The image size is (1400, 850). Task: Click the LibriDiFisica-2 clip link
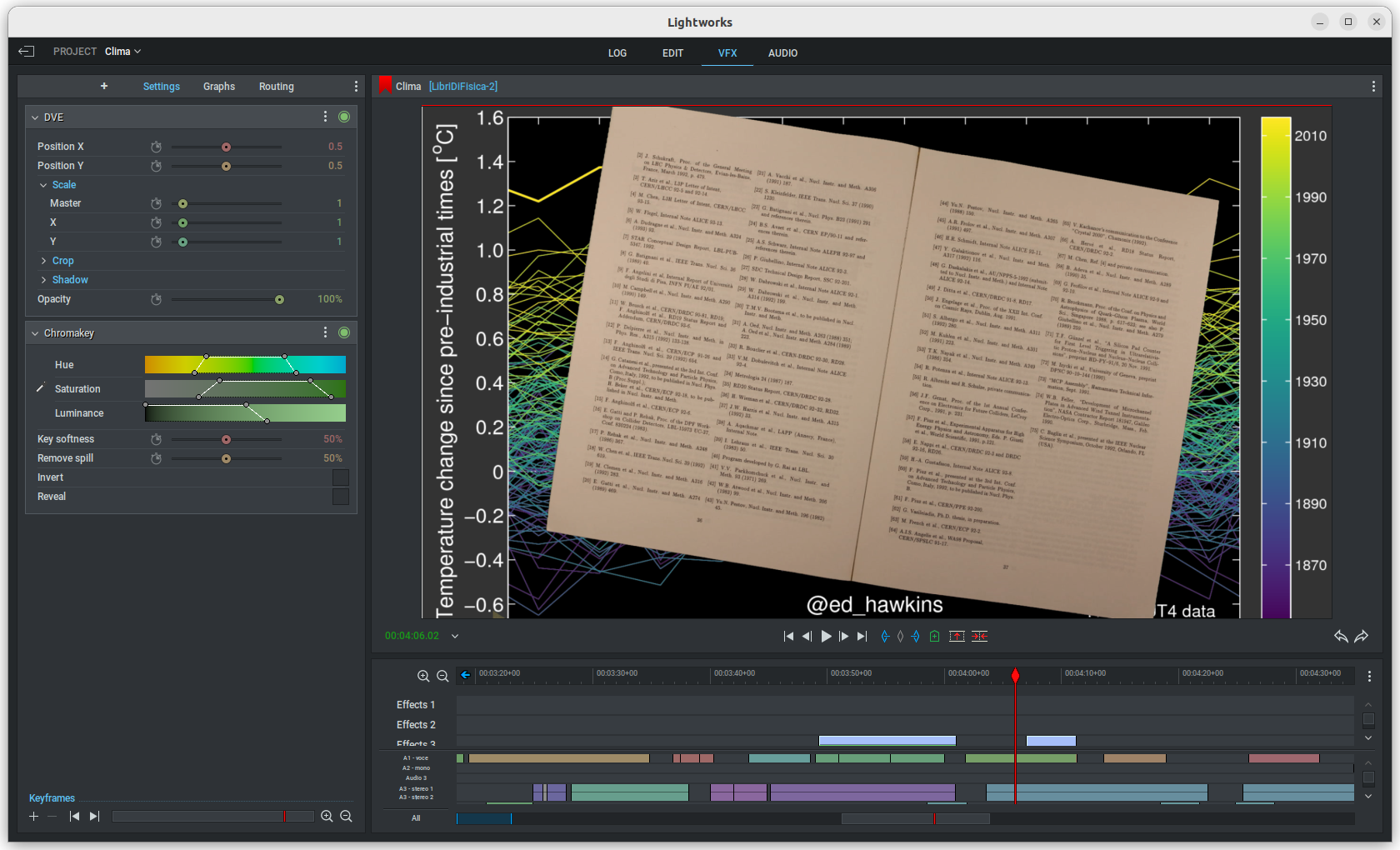(x=463, y=87)
